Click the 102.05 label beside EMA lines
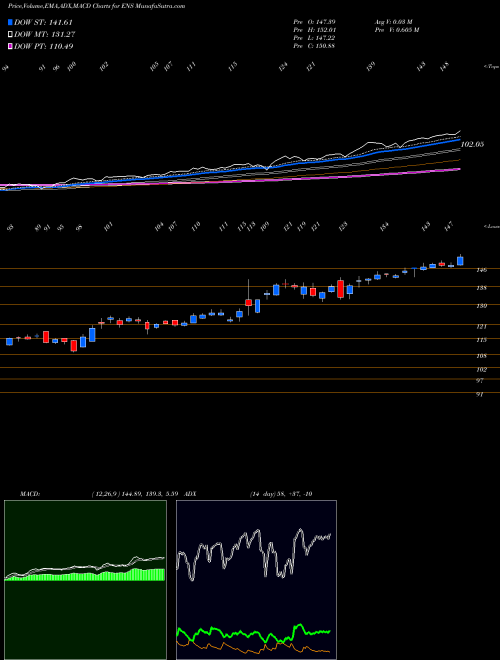Screen dimensions: 500x660 click(x=473, y=144)
